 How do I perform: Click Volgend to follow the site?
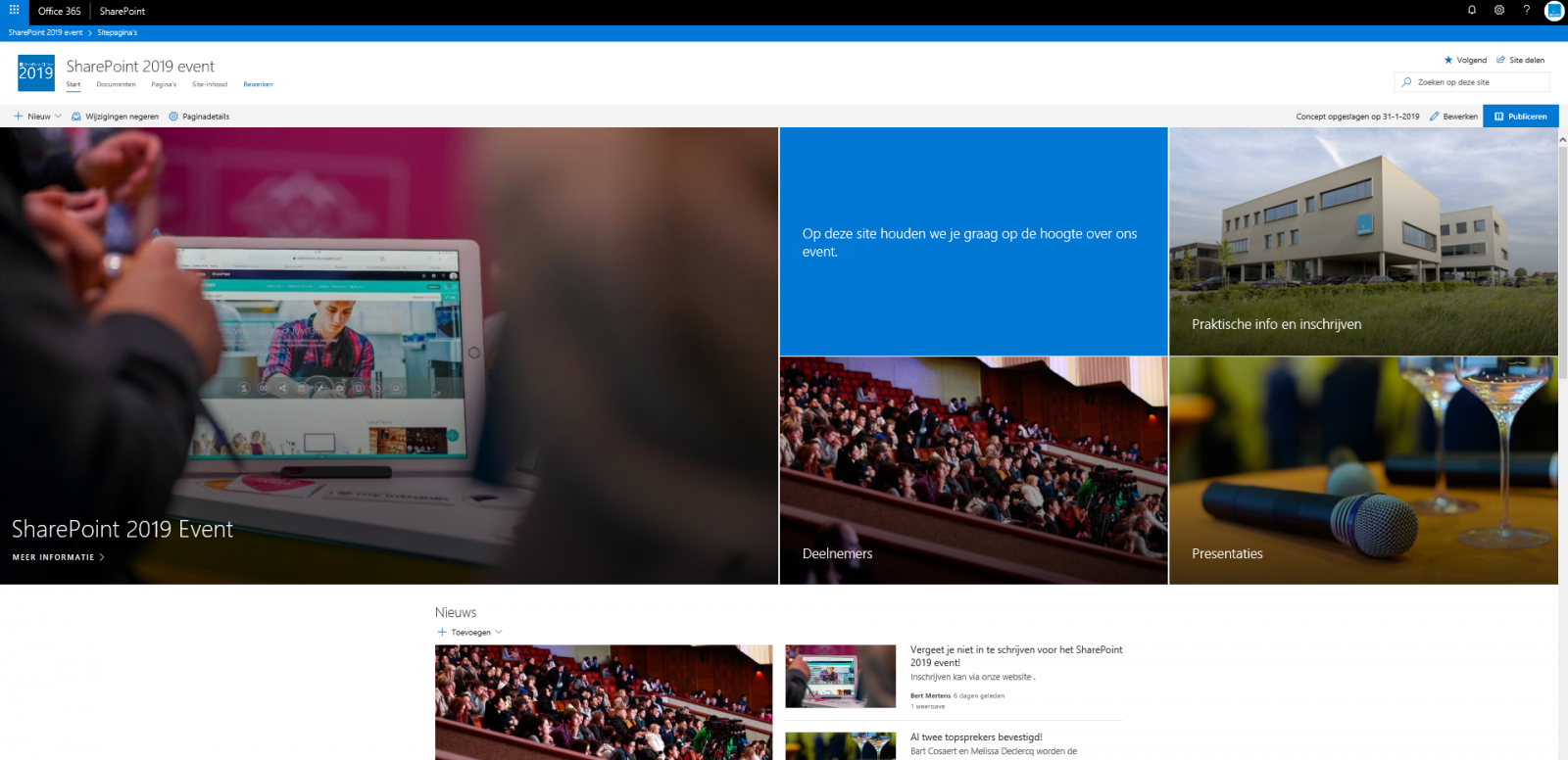pyautogui.click(x=1465, y=60)
